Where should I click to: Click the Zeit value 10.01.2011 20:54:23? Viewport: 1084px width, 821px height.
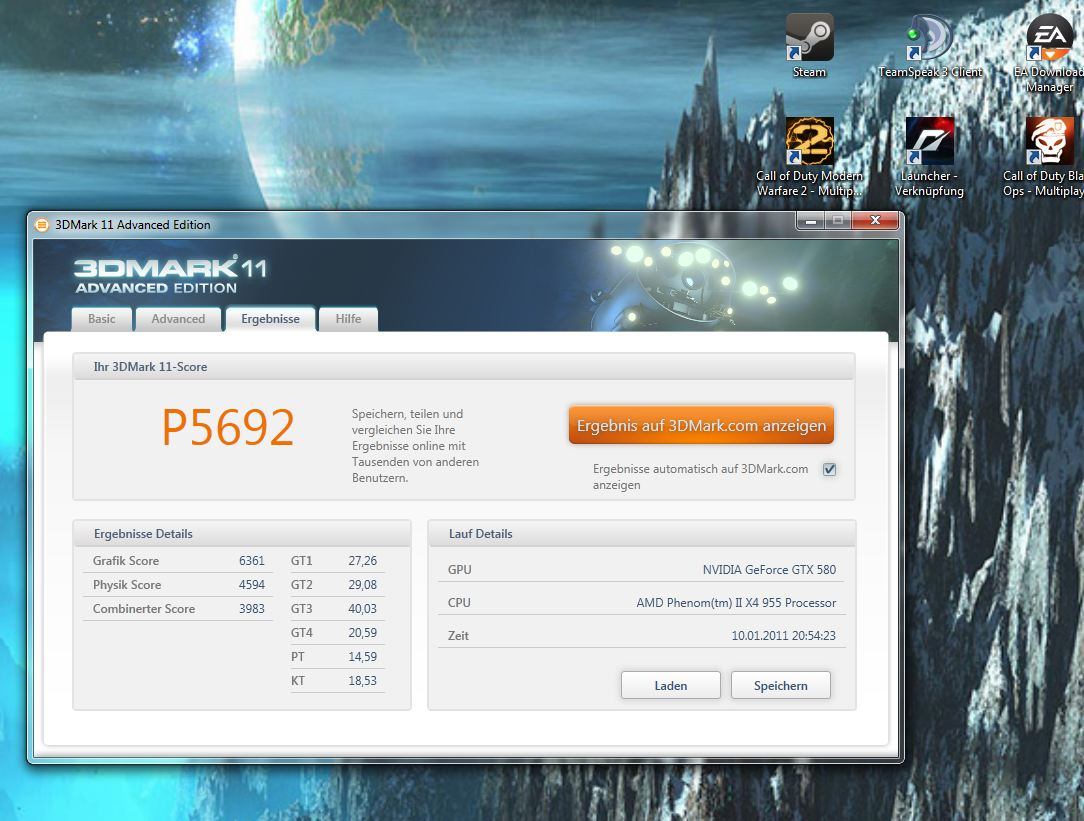click(783, 636)
